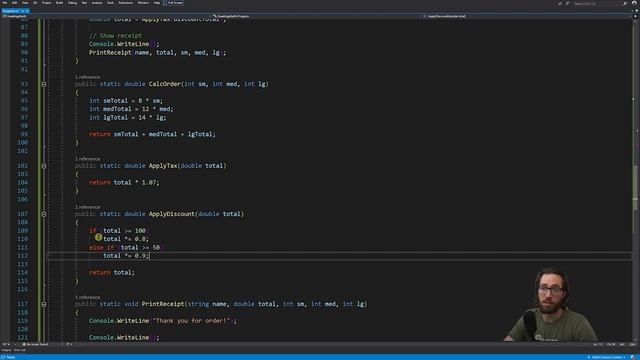Screen dimensions: 640x360
Task: Click the yellow lightbulb quick-actions icon
Action: pos(98,237)
